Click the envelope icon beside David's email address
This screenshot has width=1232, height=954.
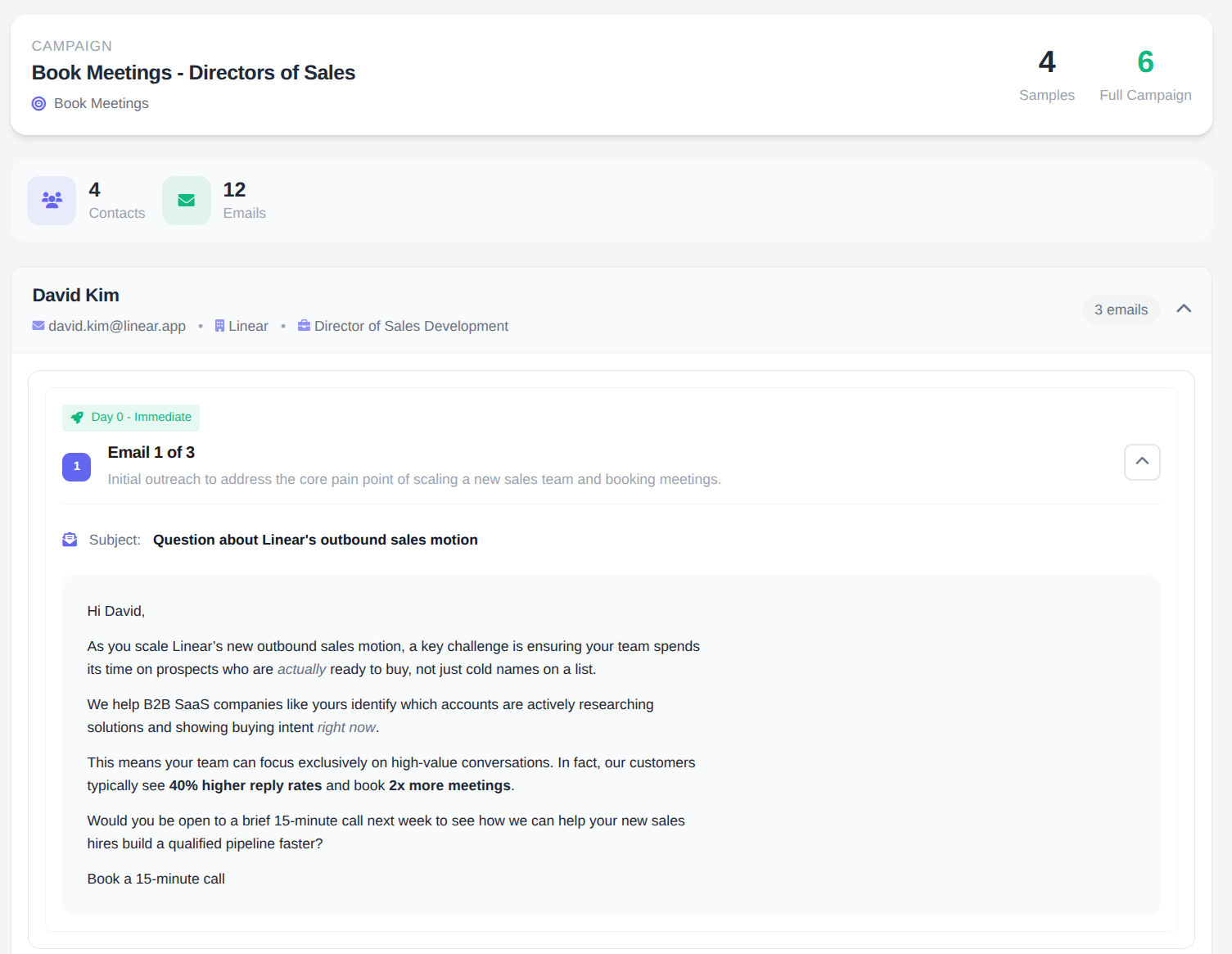[38, 325]
